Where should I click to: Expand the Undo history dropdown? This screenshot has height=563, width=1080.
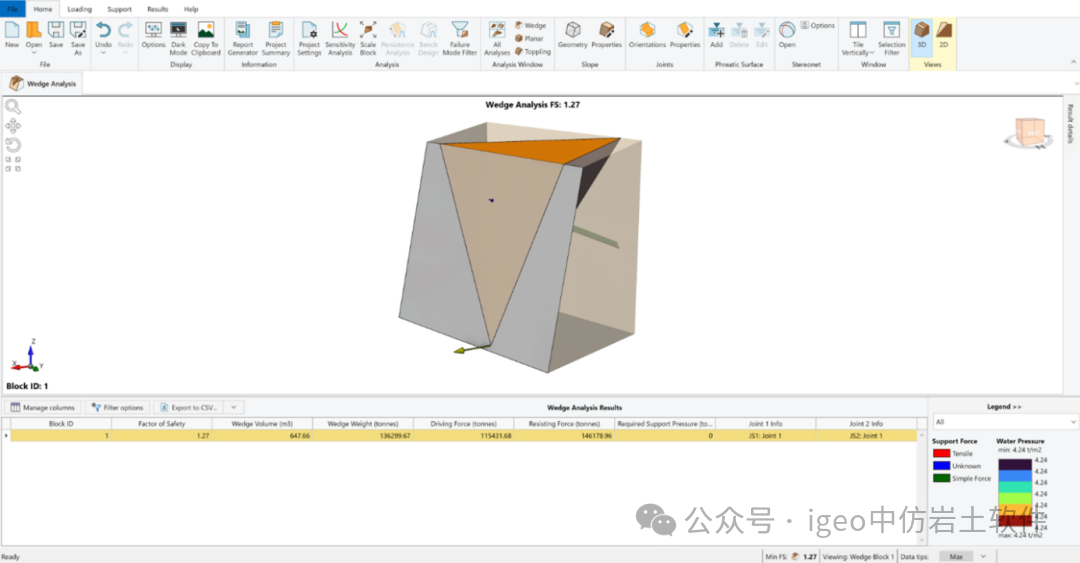point(103,52)
